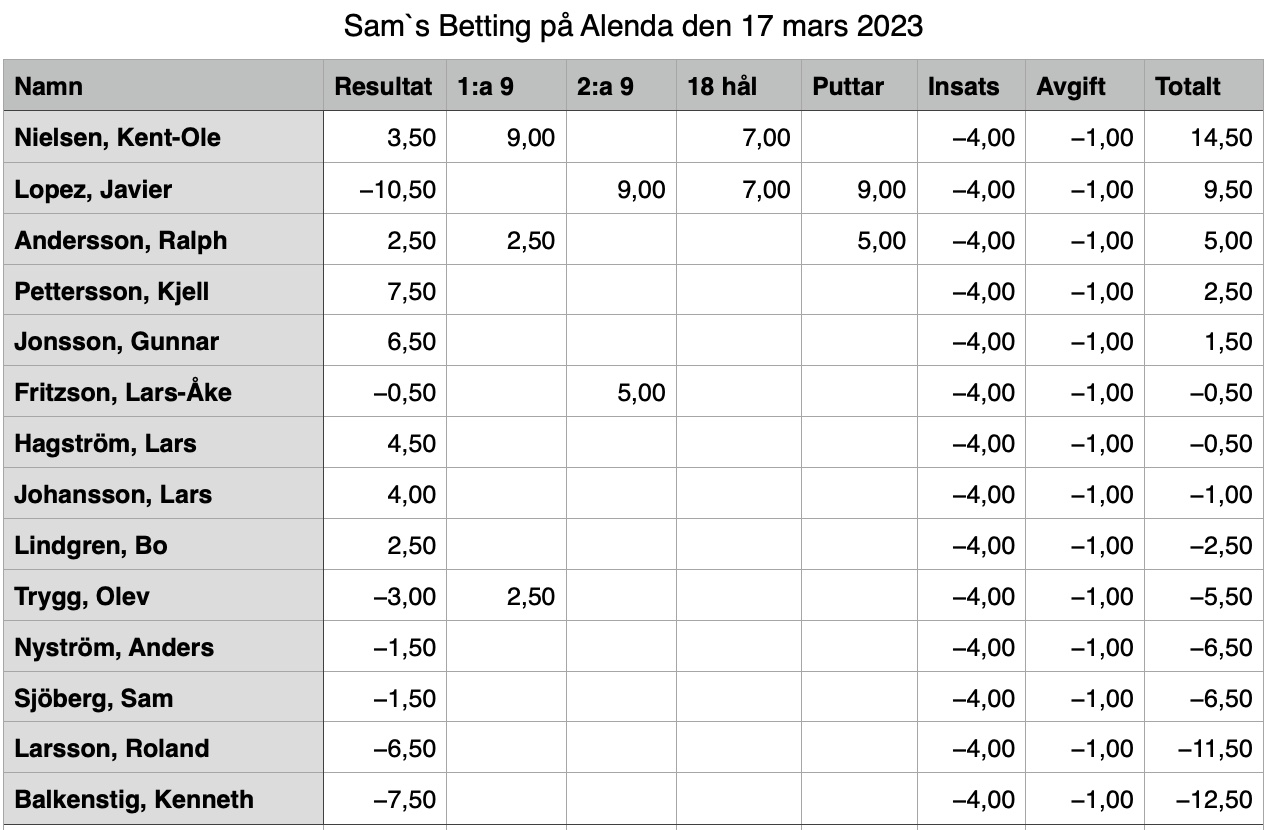Select Trygg, Olev name cell
This screenshot has height=830, width=1272.
(x=163, y=596)
